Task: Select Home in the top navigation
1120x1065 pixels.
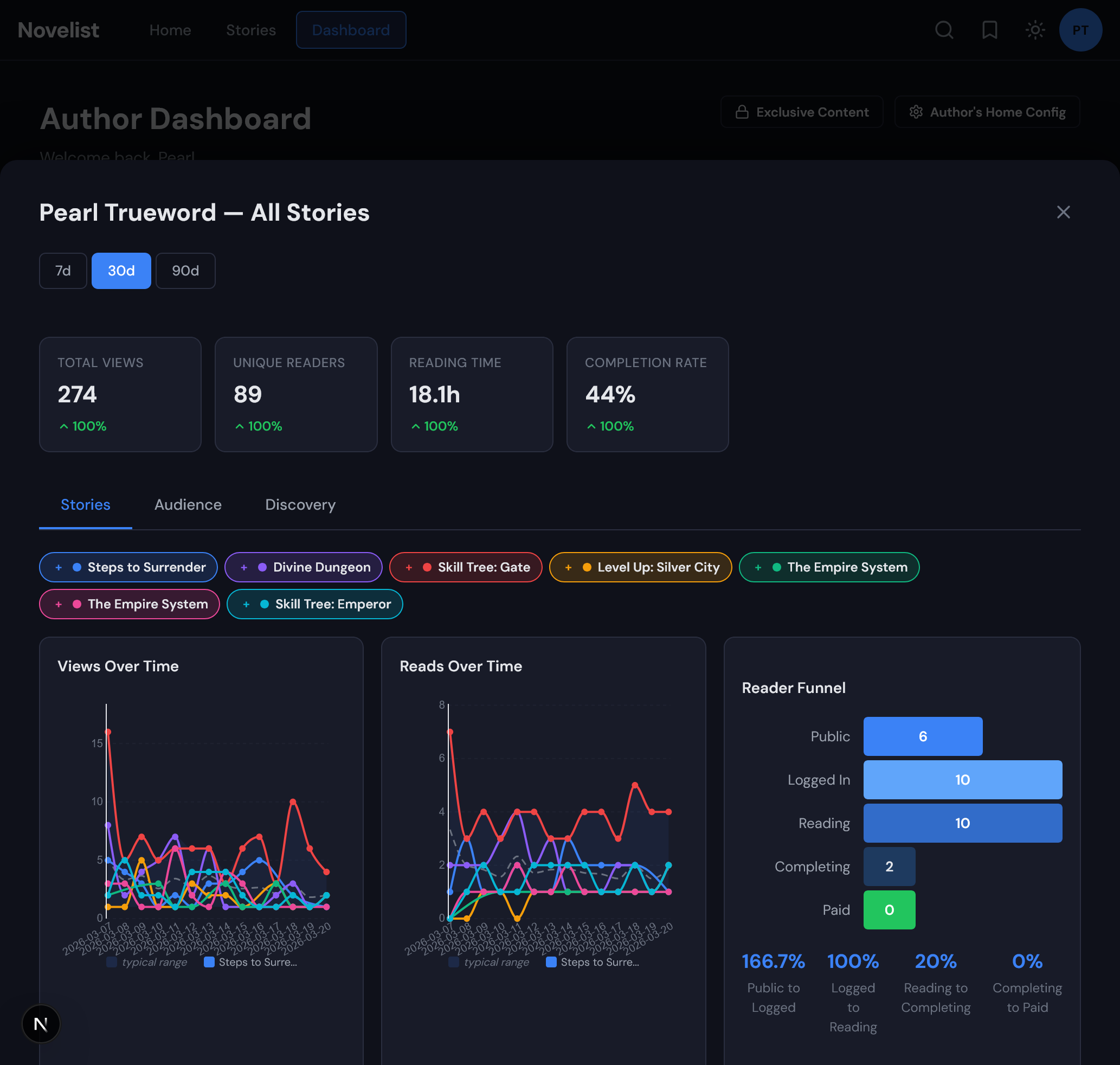Action: (x=170, y=30)
